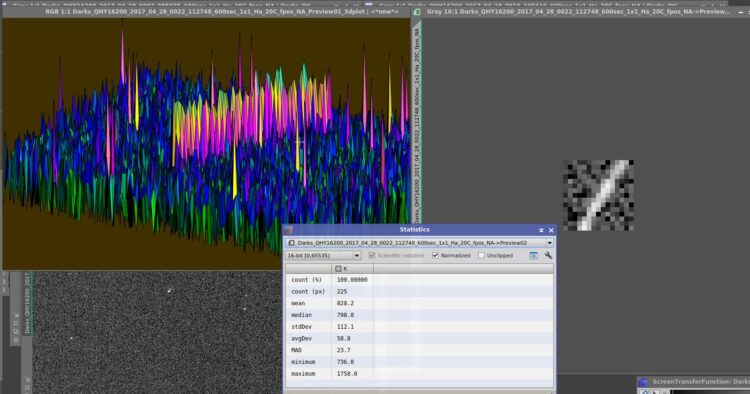The image size is (750, 394).
Task: Toggle the Scientific notation checkbox
Action: tap(372, 255)
